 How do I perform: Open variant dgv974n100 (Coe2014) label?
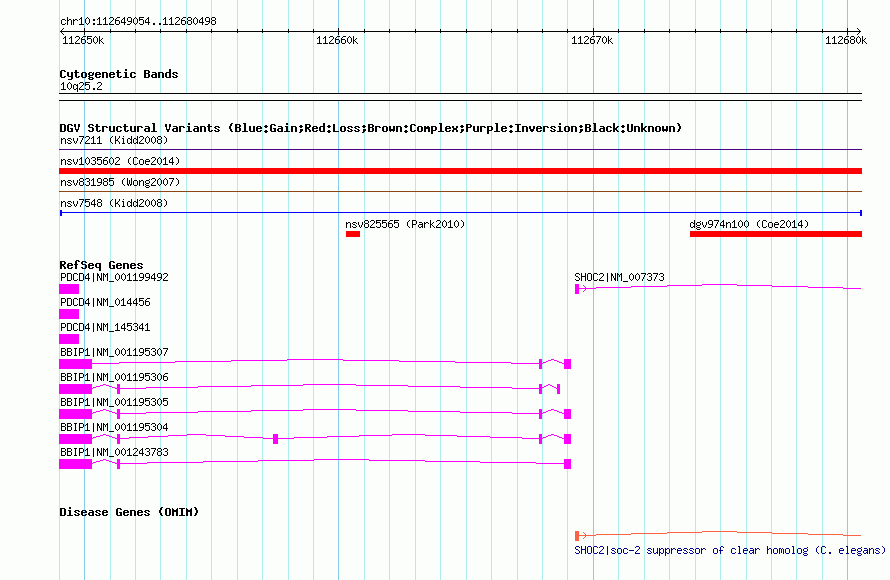[x=749, y=224]
